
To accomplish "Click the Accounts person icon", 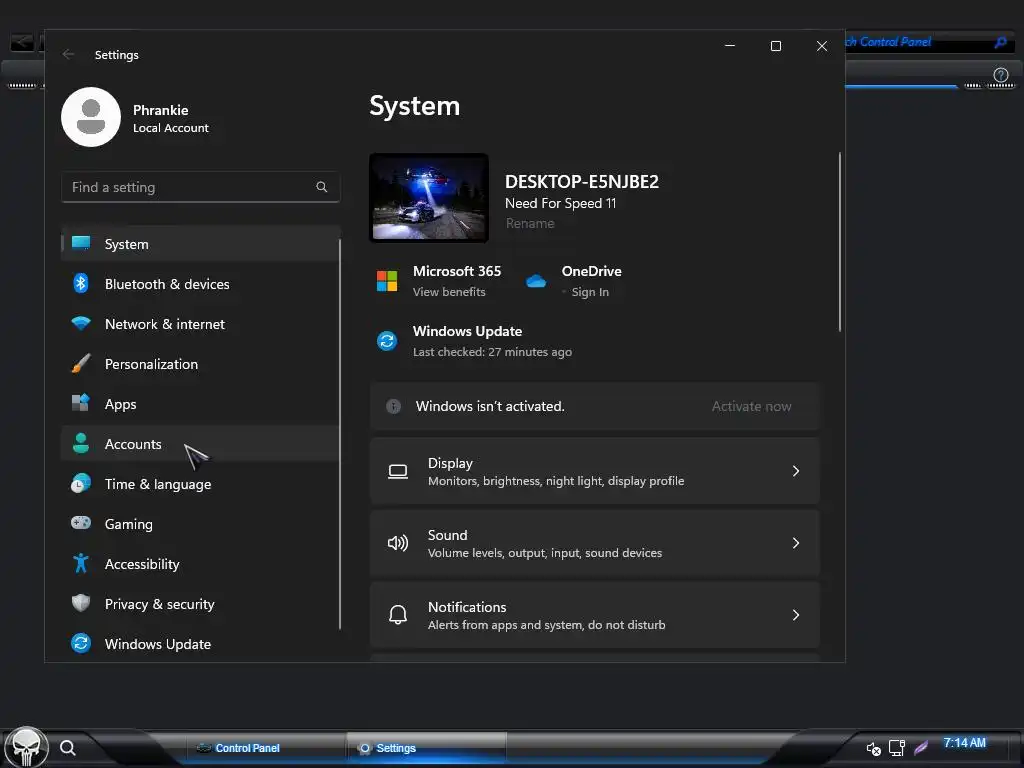I will tap(81, 443).
